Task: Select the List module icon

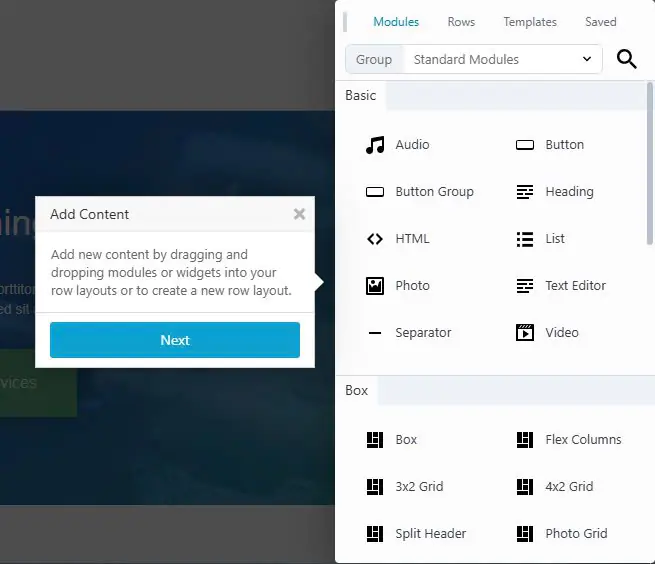Action: [x=525, y=239]
